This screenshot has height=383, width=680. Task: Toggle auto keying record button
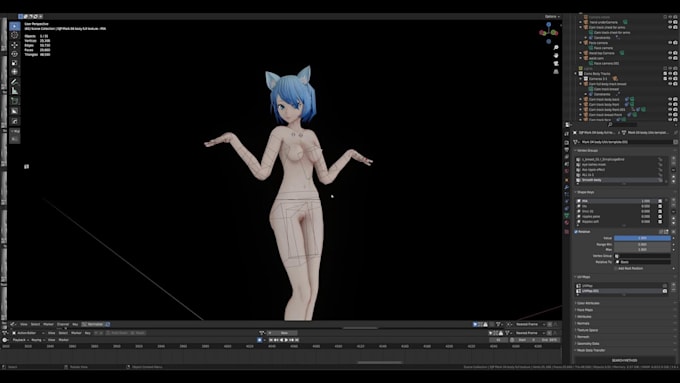click(259, 340)
